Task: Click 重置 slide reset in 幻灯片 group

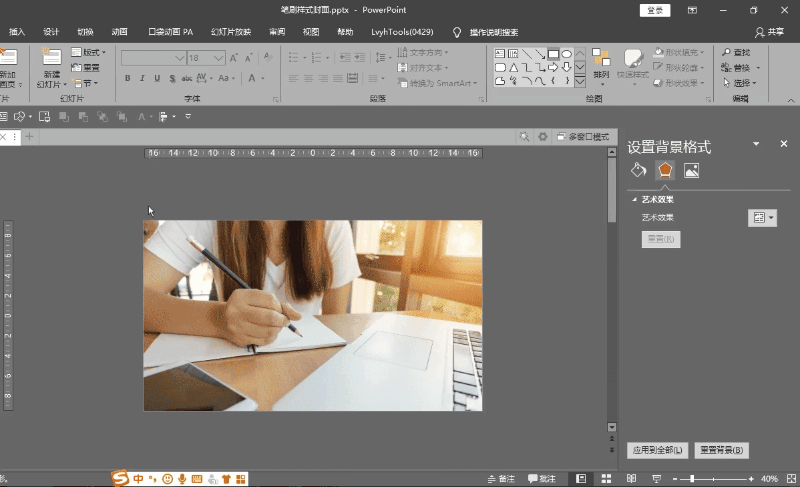Action: 85,67
